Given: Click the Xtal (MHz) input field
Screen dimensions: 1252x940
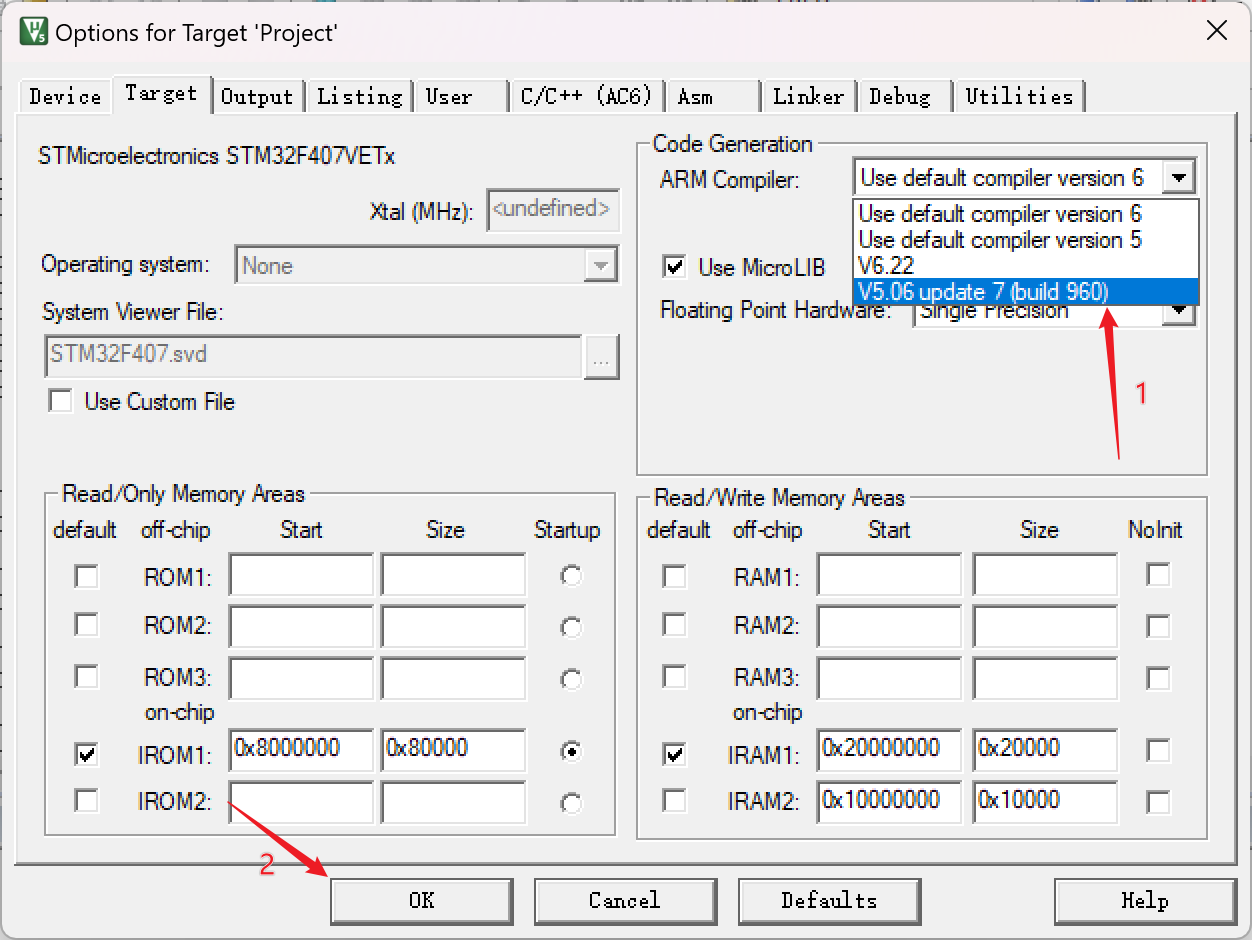Looking at the screenshot, I should pos(553,211).
